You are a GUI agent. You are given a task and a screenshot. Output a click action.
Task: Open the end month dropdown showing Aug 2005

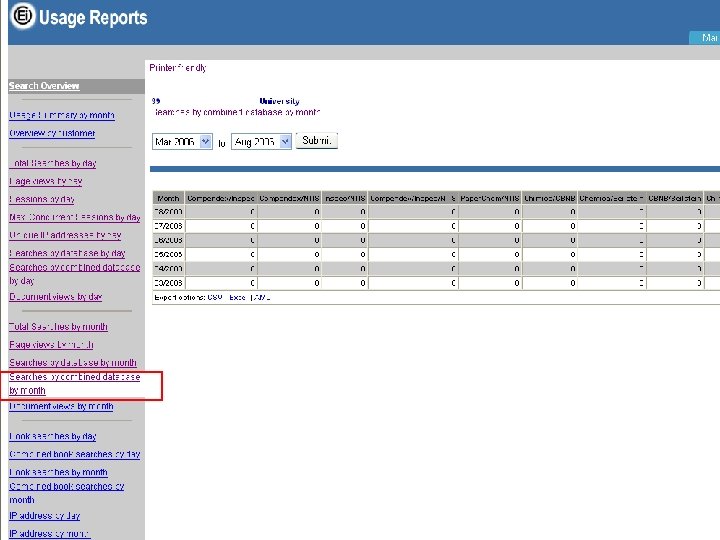tap(261, 141)
